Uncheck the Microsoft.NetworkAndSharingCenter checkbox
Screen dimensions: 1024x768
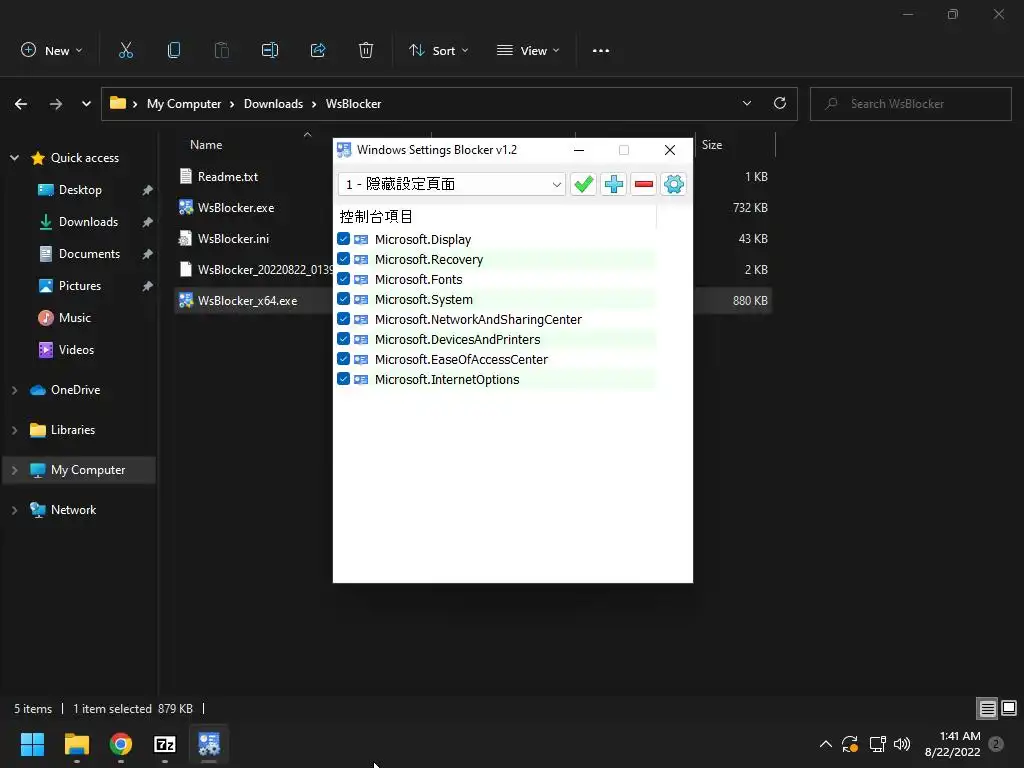(344, 319)
